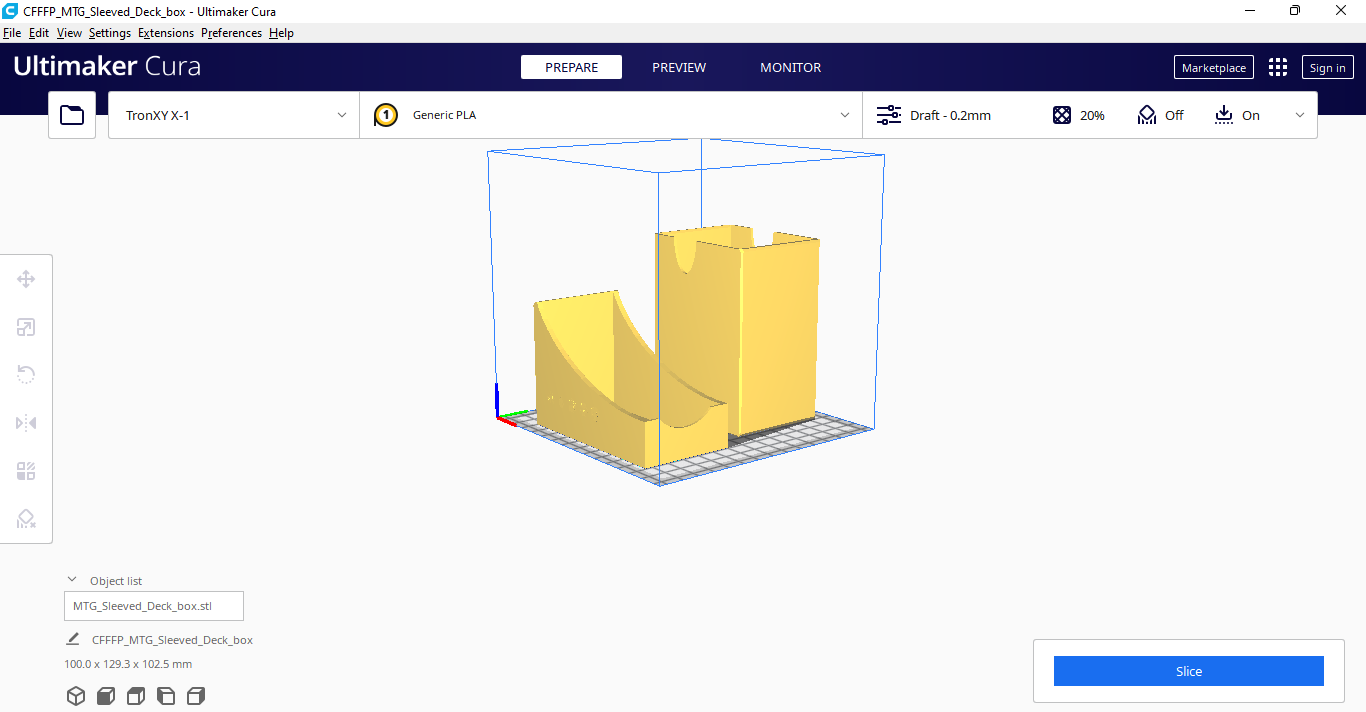This screenshot has height=712, width=1366.
Task: Click the CFFFP_MTG_Sleeved_Deck_box job name
Action: pos(172,640)
